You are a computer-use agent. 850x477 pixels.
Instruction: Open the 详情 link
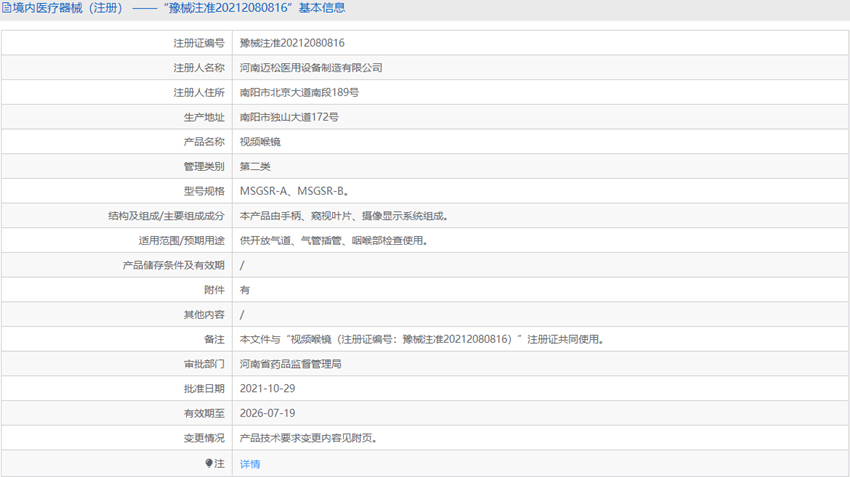(250, 464)
